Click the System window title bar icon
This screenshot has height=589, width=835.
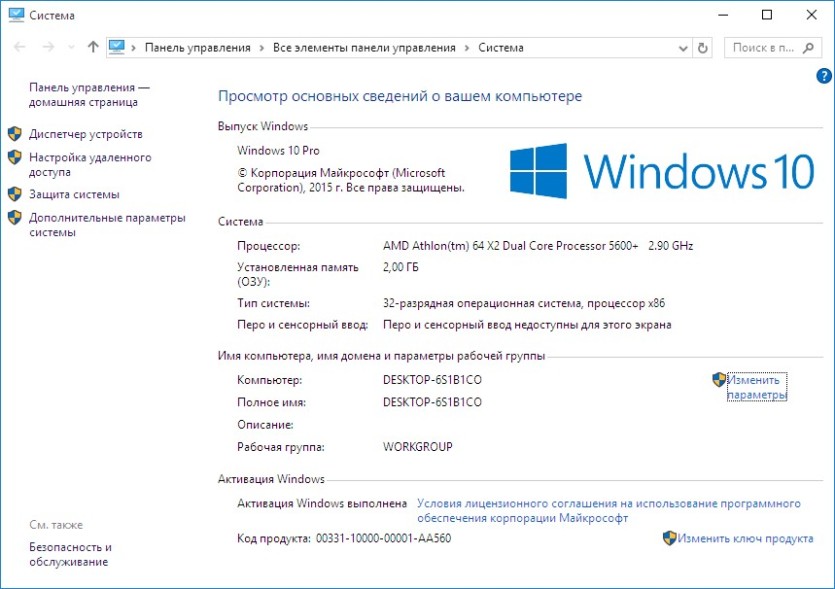click(x=17, y=15)
